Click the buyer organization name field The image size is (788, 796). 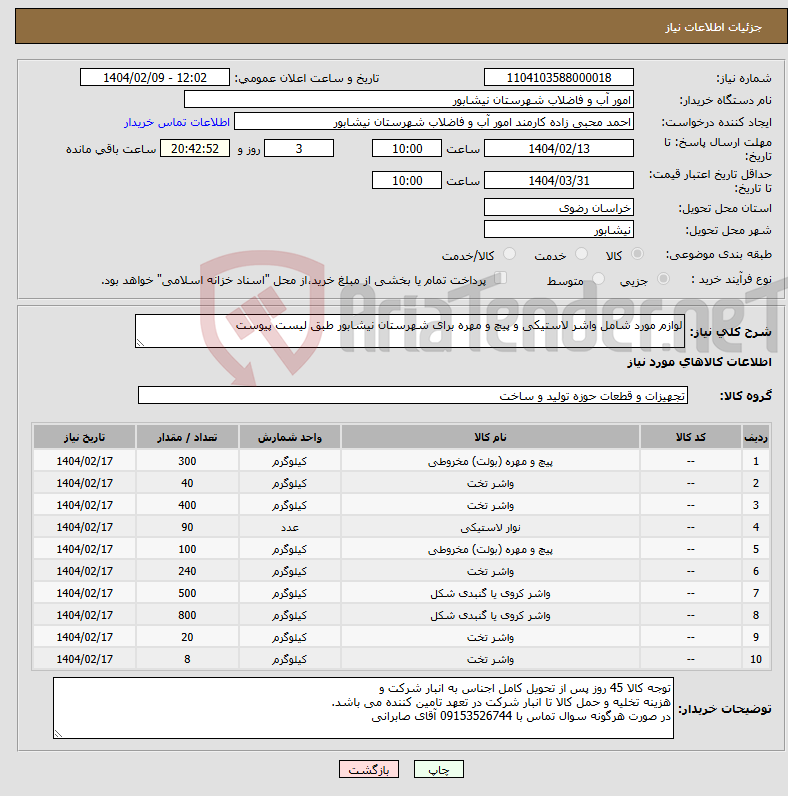pyautogui.click(x=409, y=100)
